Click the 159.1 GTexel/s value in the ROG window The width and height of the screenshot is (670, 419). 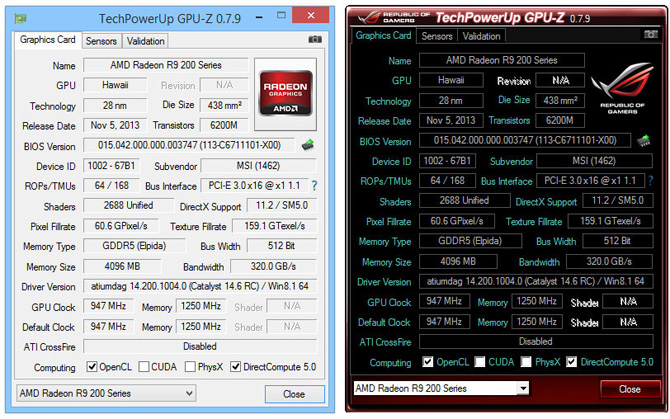point(611,221)
